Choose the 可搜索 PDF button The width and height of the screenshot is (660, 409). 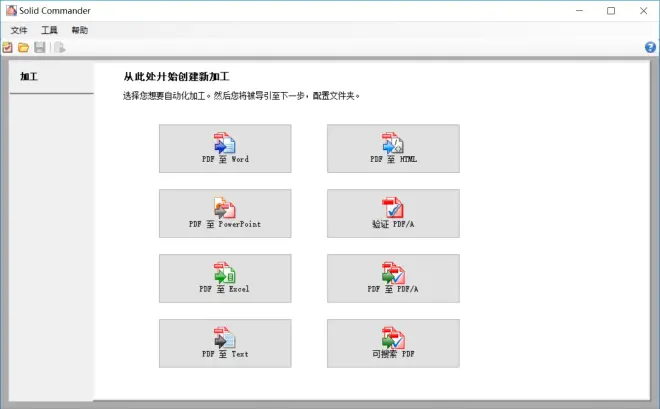tap(393, 343)
